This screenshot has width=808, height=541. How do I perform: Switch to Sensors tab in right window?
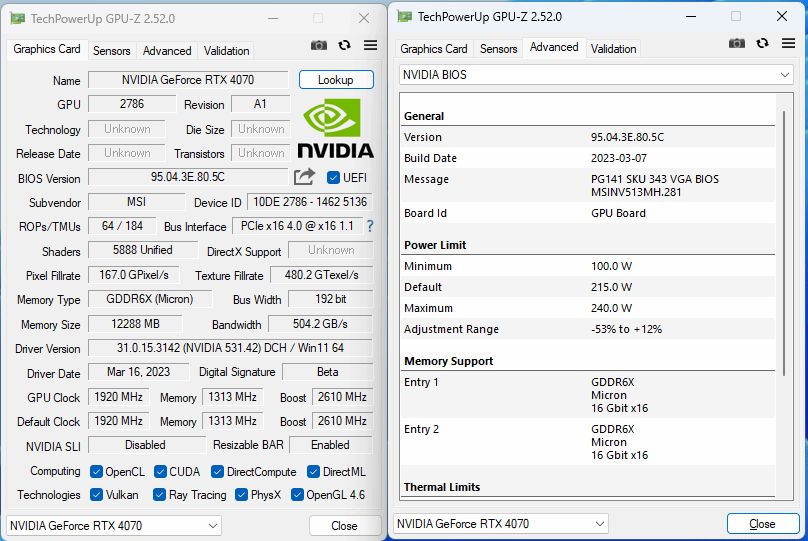[498, 48]
